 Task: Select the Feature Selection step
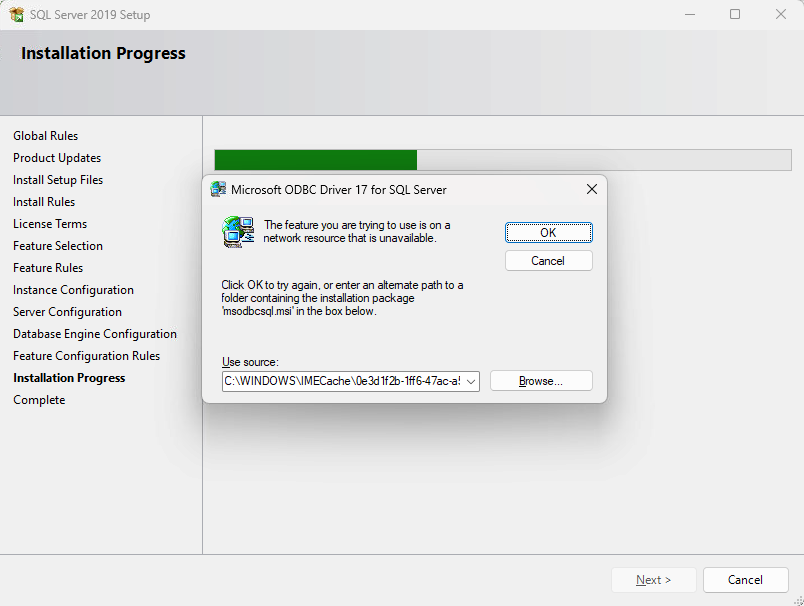(x=58, y=246)
